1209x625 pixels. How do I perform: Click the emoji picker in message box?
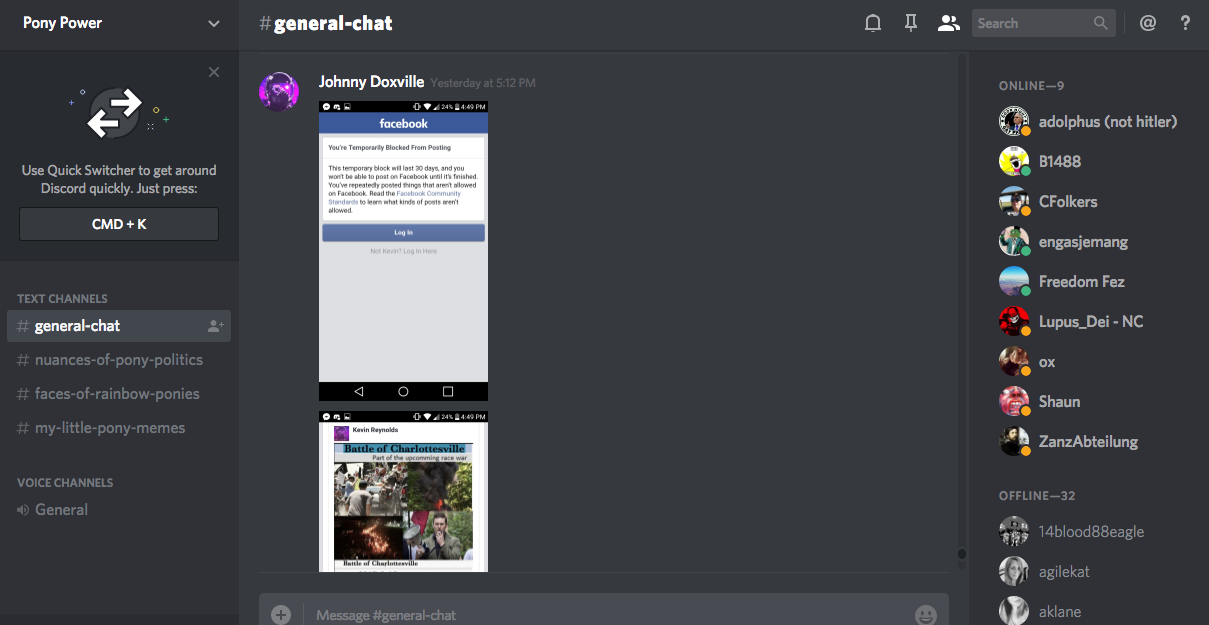point(926,614)
